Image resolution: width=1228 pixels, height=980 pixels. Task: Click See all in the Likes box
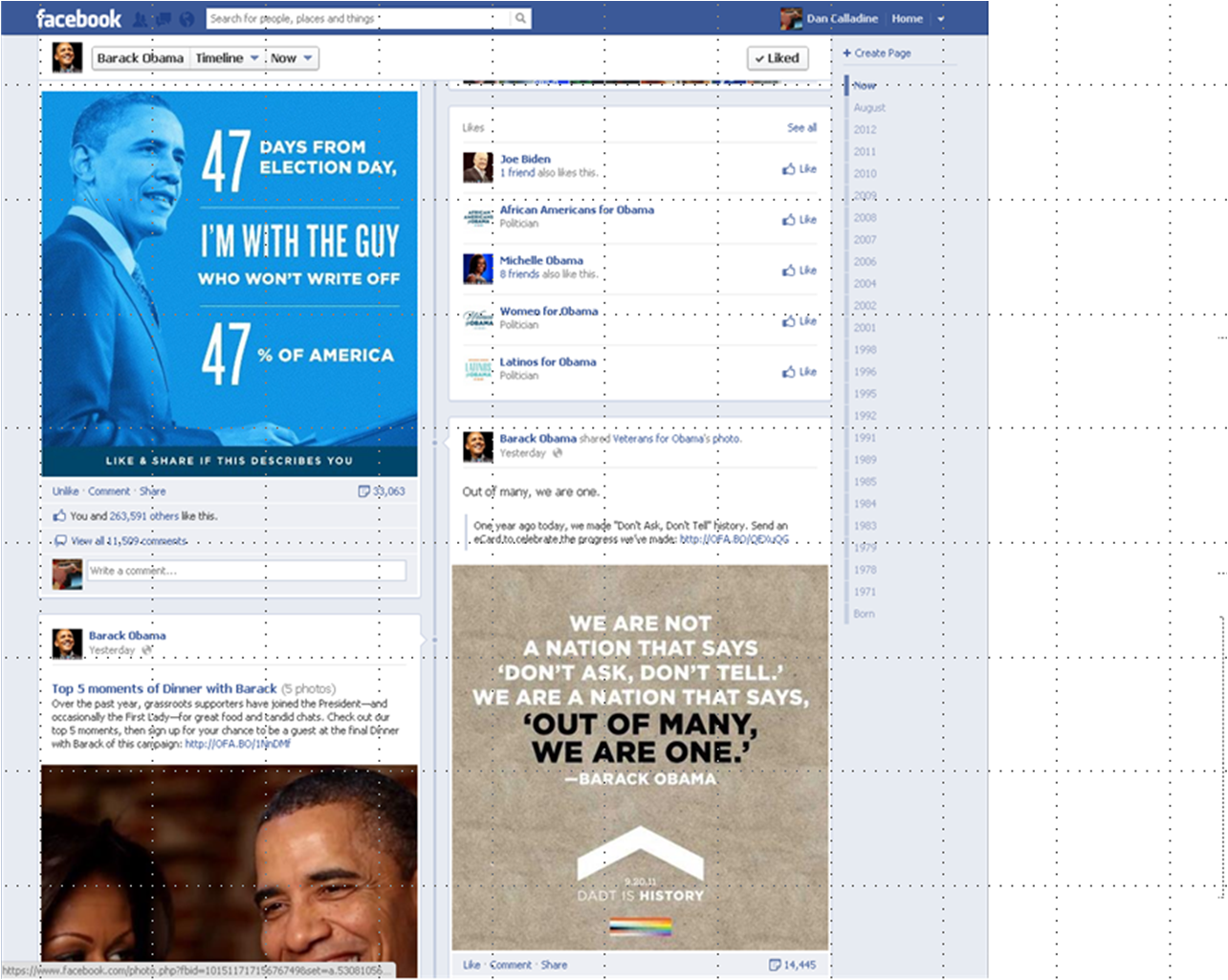(x=801, y=127)
